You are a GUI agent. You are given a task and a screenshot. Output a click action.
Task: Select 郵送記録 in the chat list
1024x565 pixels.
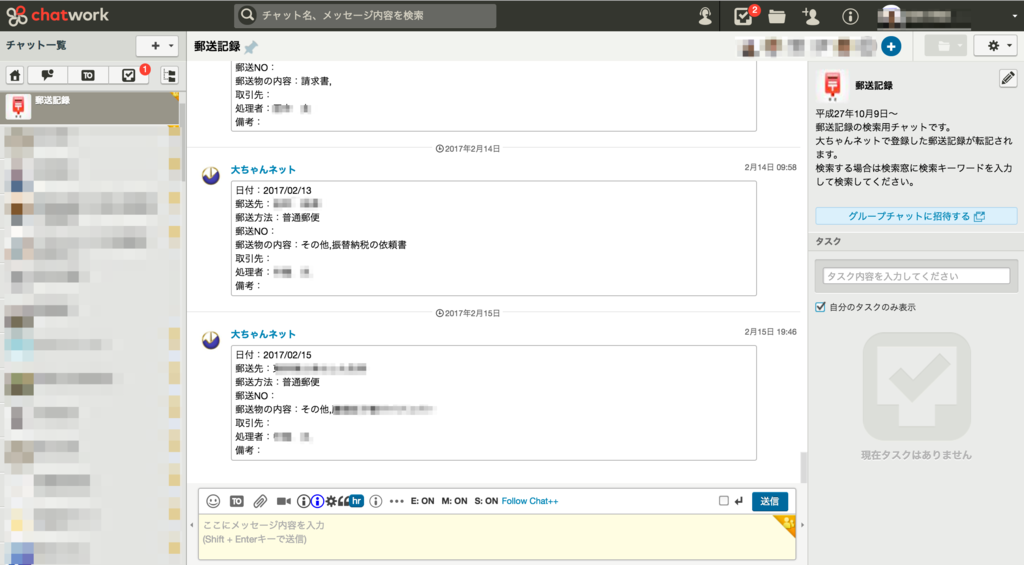pyautogui.click(x=90, y=108)
